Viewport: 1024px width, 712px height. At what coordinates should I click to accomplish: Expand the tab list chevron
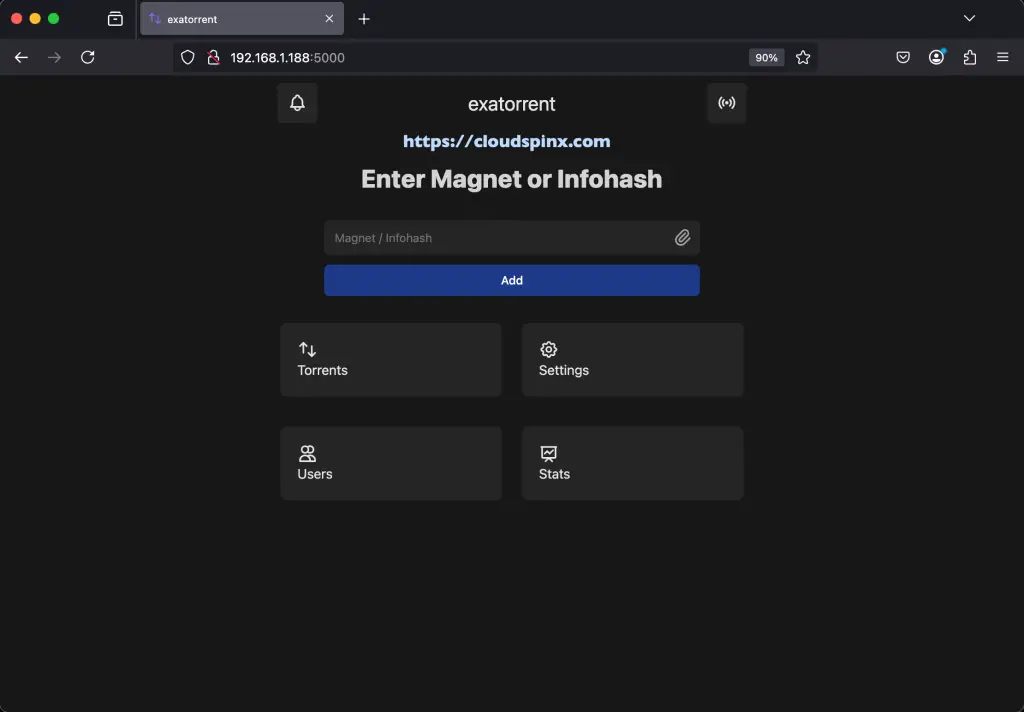[968, 18]
